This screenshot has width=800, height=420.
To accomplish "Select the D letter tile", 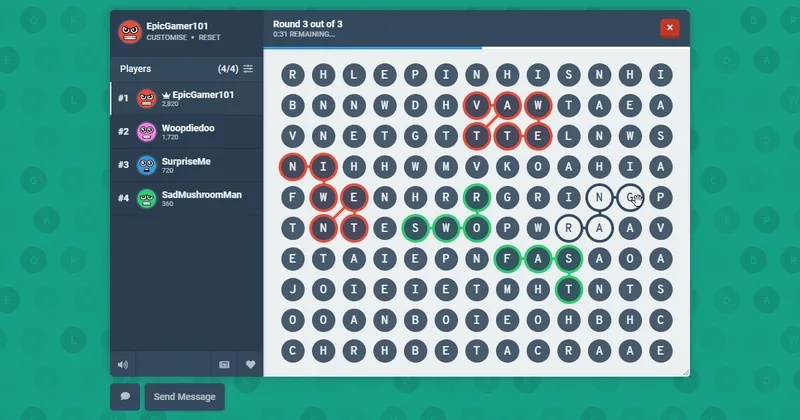I will point(415,106).
